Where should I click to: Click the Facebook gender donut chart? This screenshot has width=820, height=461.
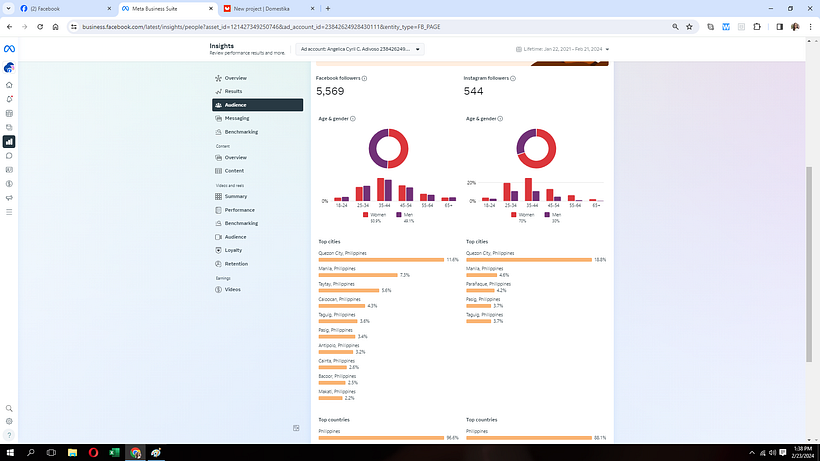coord(389,148)
